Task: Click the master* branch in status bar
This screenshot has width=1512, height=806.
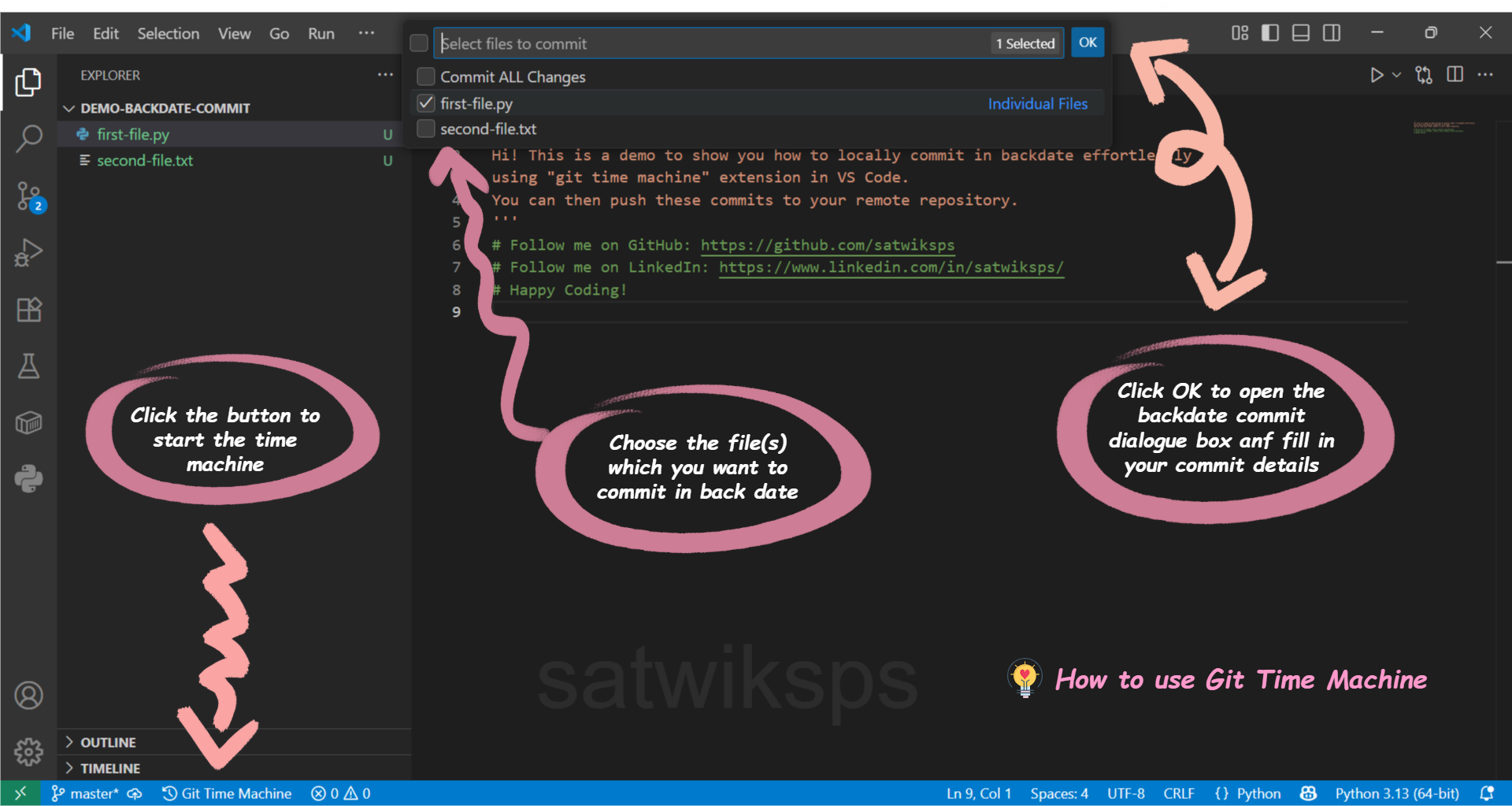Action: pyautogui.click(x=85, y=793)
